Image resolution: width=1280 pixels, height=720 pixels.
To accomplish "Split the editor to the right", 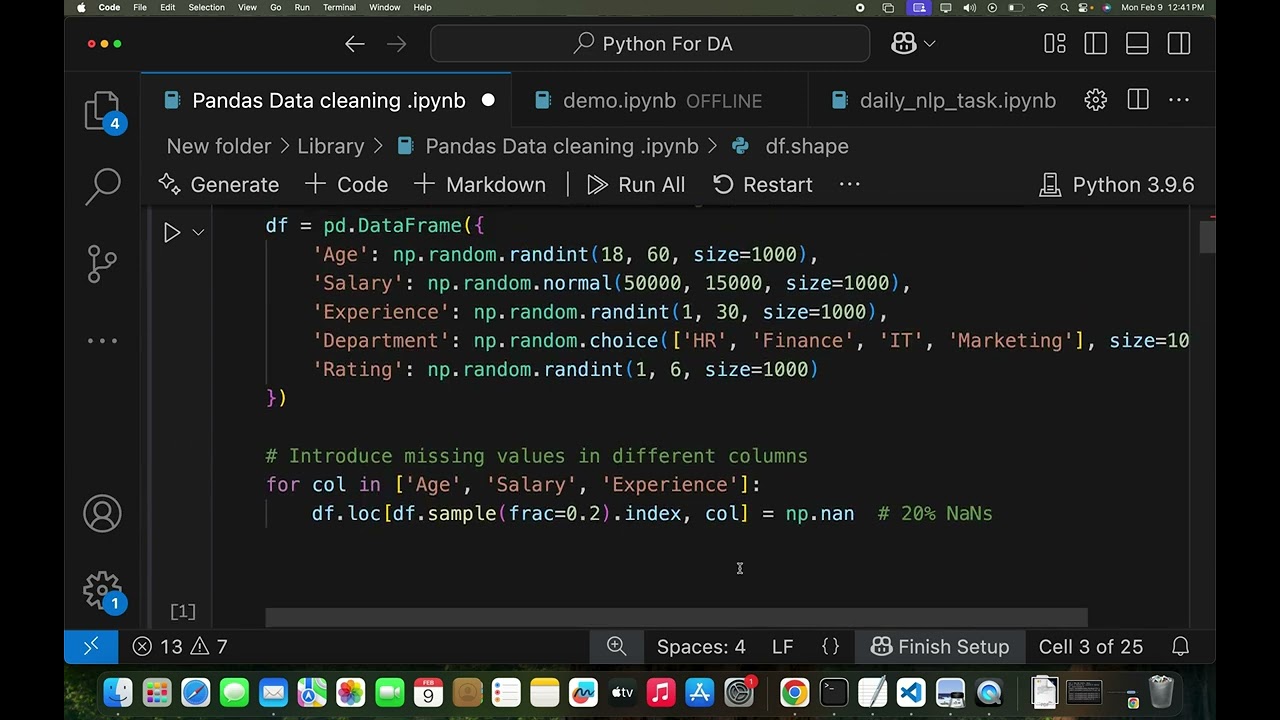I will (1138, 100).
